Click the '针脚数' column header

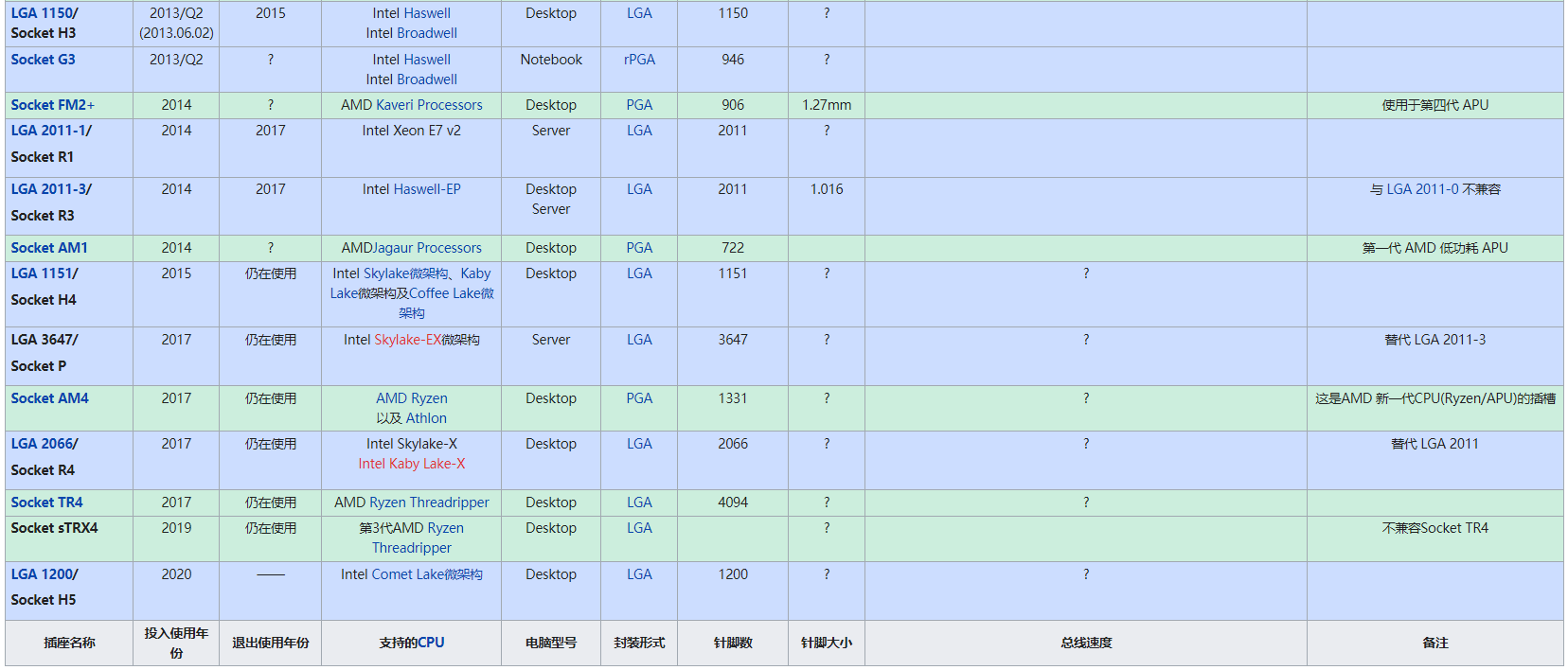[x=733, y=643]
